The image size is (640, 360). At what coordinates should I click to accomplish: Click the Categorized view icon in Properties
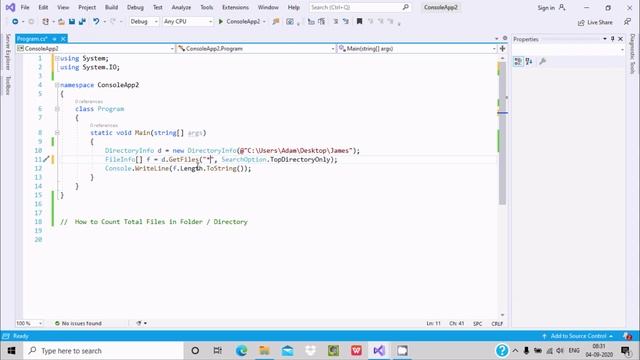tap(518, 61)
